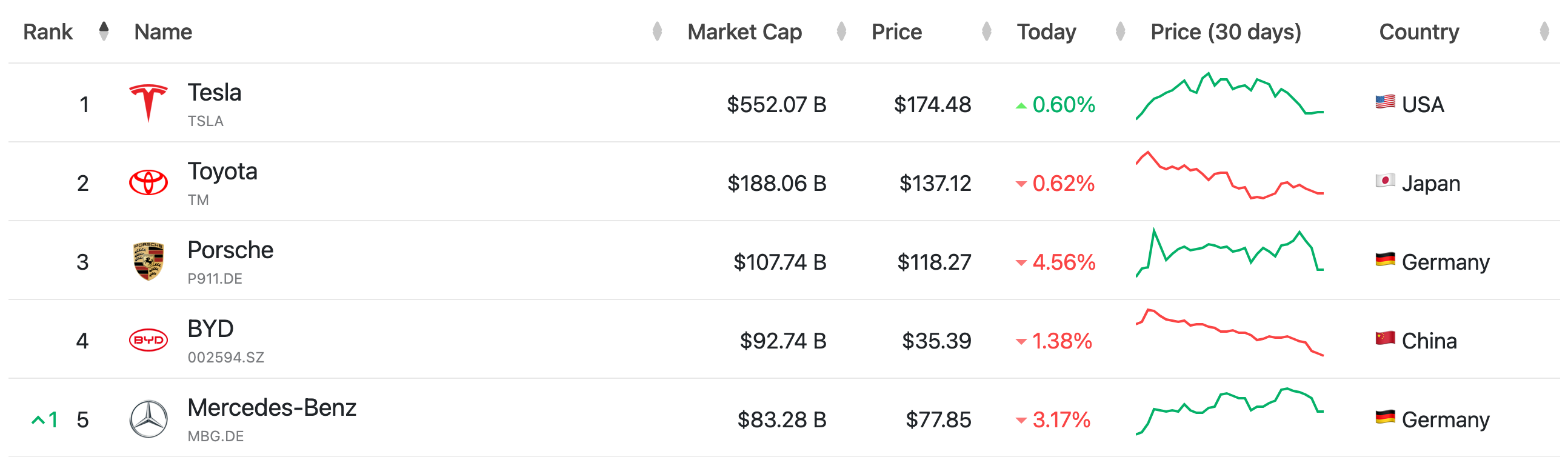Click the Tesla logo icon

point(148,103)
